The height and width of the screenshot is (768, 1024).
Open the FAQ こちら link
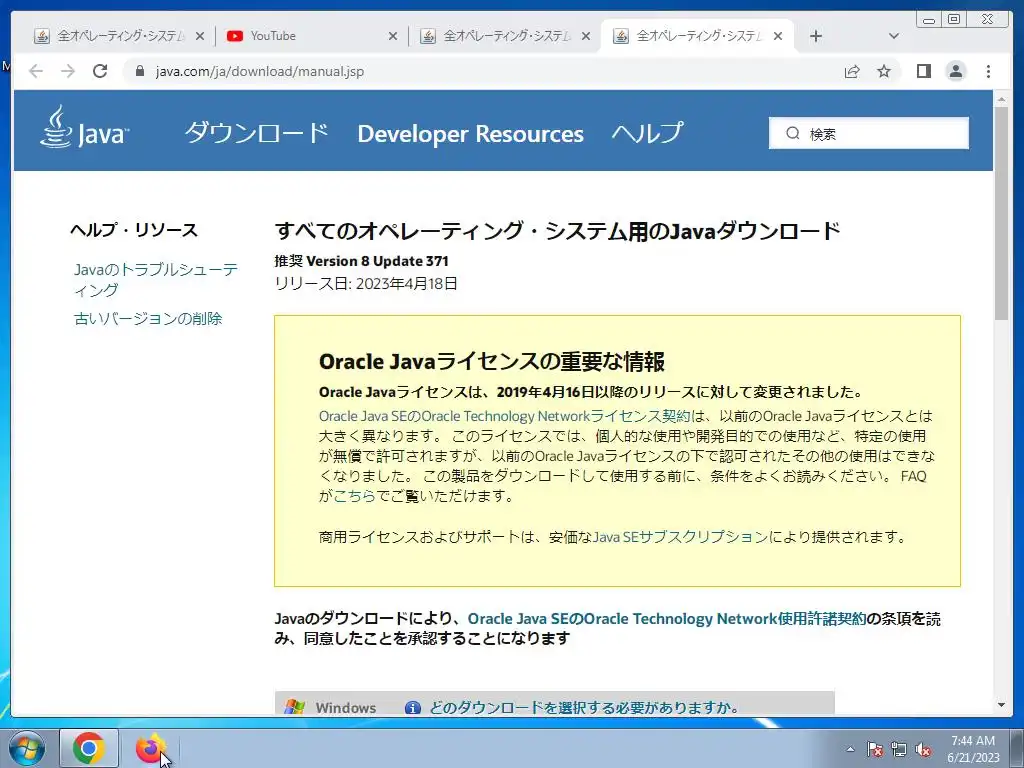pyautogui.click(x=355, y=496)
